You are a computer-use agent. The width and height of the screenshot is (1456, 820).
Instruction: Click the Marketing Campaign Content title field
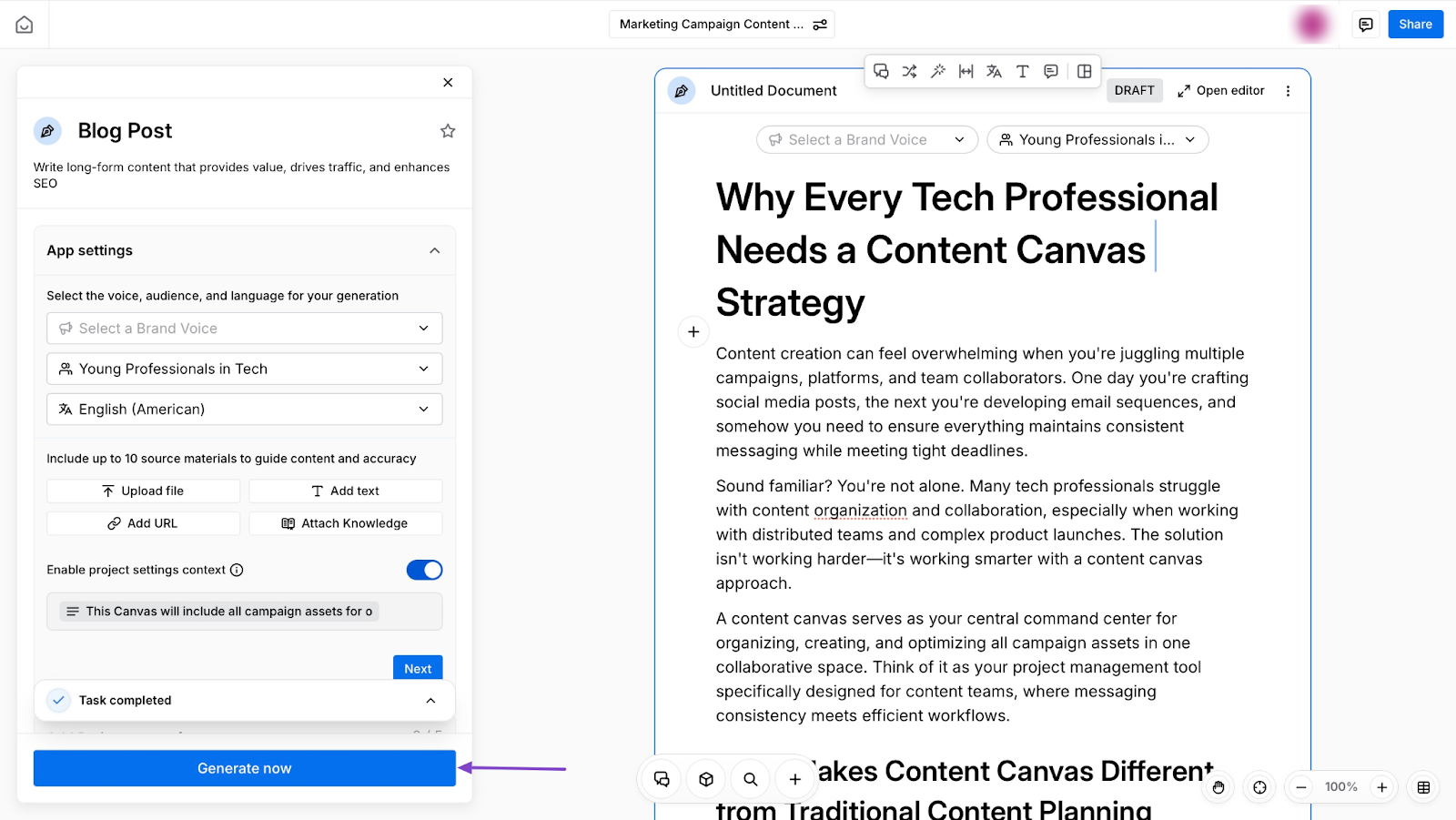(x=711, y=25)
